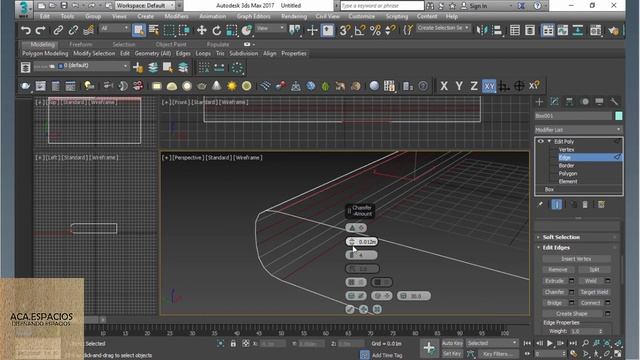Select the Polygon sub-object level

pyautogui.click(x=568, y=173)
